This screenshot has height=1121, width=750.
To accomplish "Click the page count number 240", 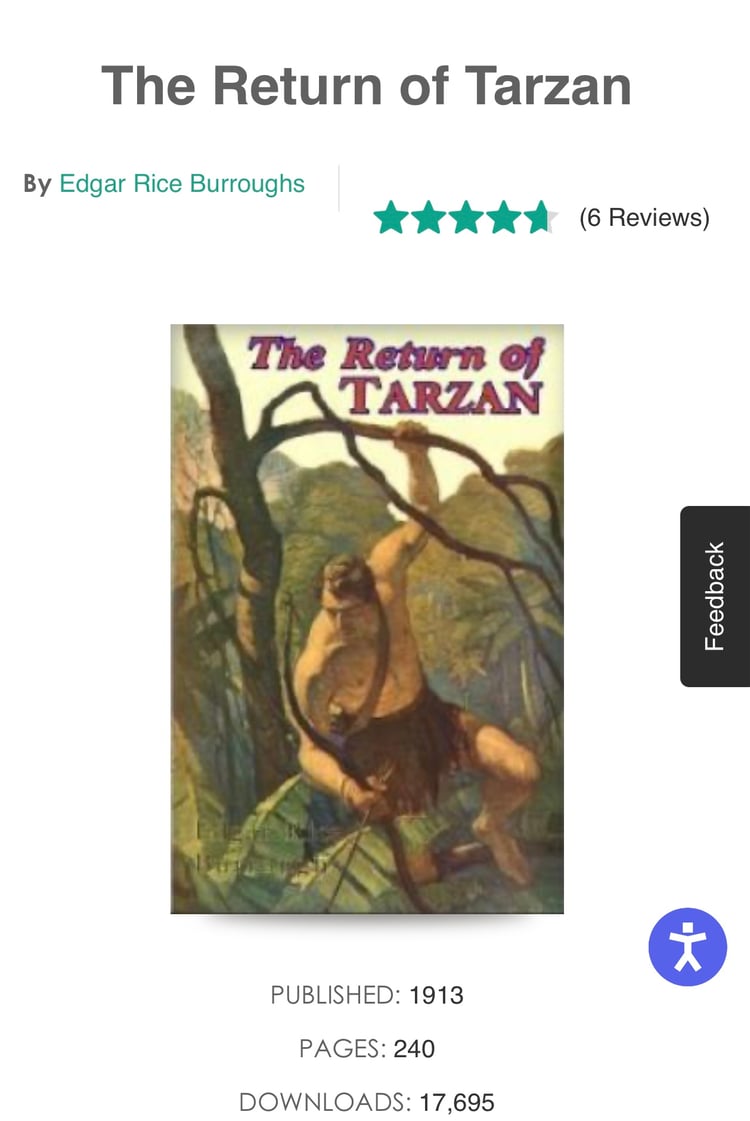I will click(414, 1049).
